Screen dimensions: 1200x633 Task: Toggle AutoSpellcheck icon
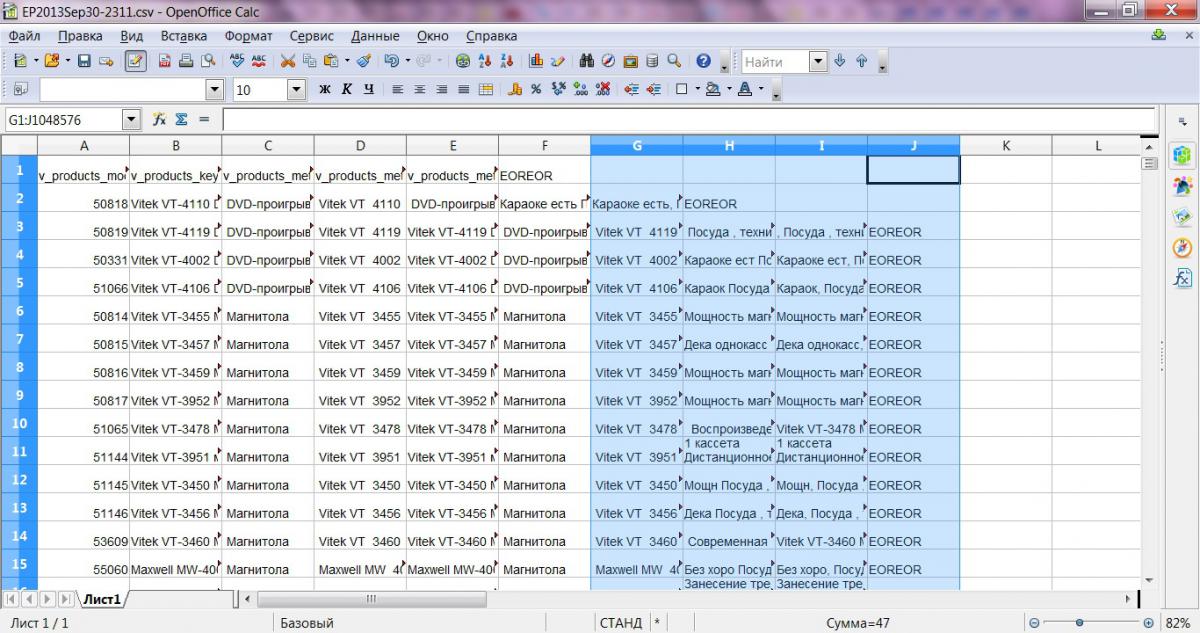click(259, 61)
